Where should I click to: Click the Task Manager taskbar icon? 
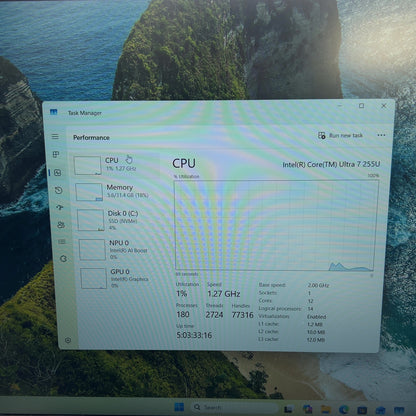[x=399, y=410]
